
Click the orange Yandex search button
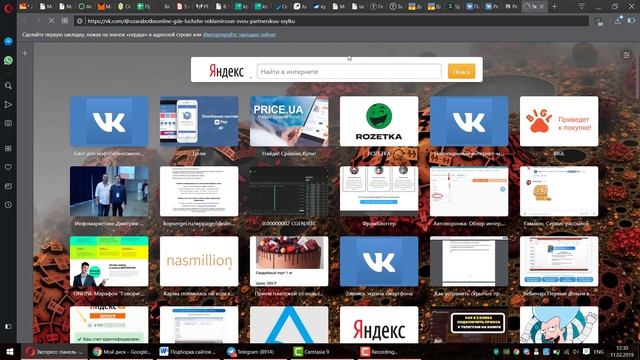tap(462, 71)
